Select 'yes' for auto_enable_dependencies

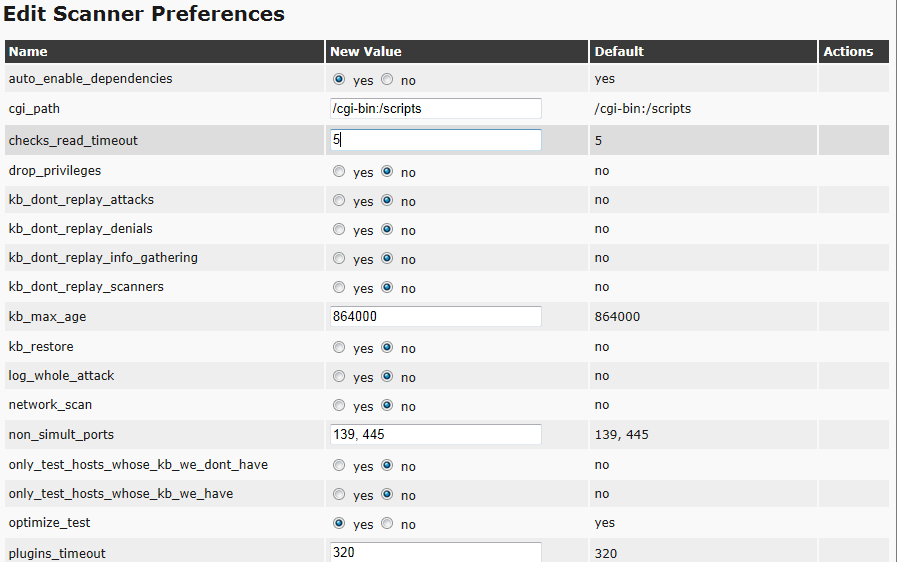pos(339,79)
